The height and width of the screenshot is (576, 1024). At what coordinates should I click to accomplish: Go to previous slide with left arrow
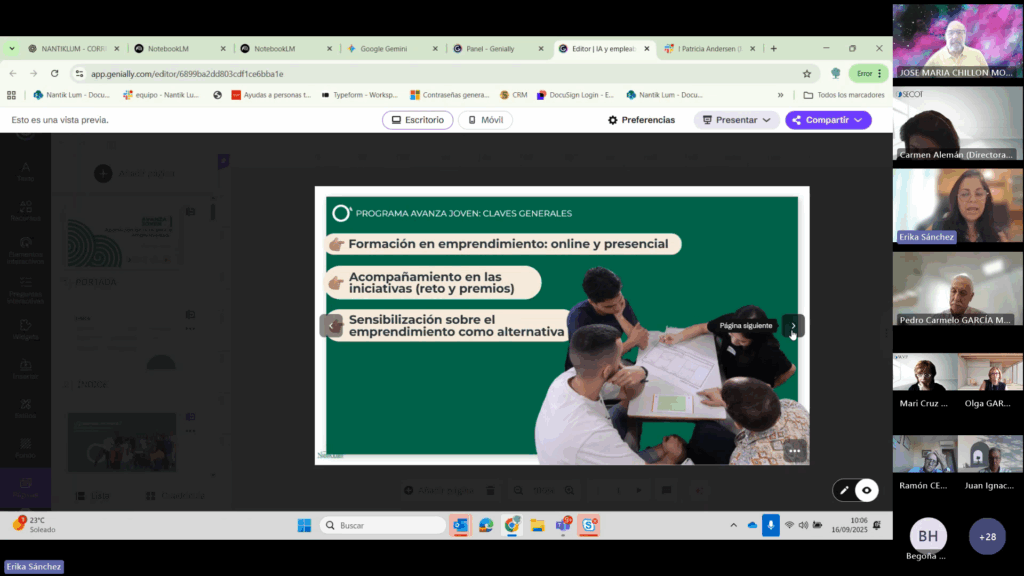pyautogui.click(x=330, y=325)
